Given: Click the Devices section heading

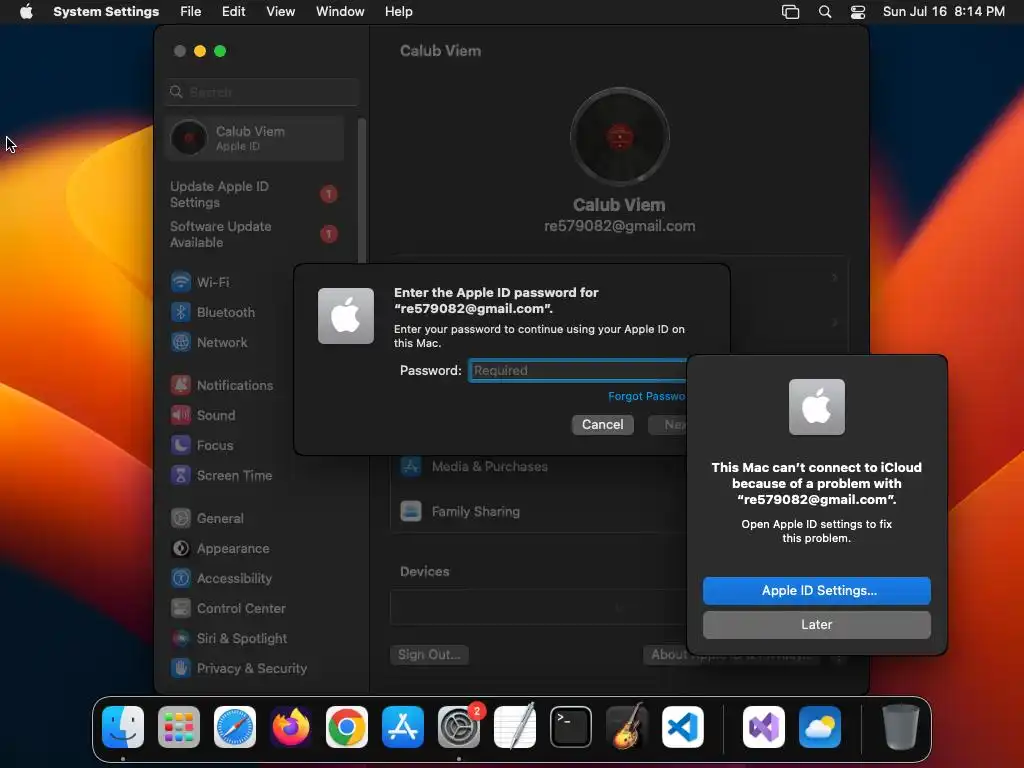Looking at the screenshot, I should [x=424, y=571].
